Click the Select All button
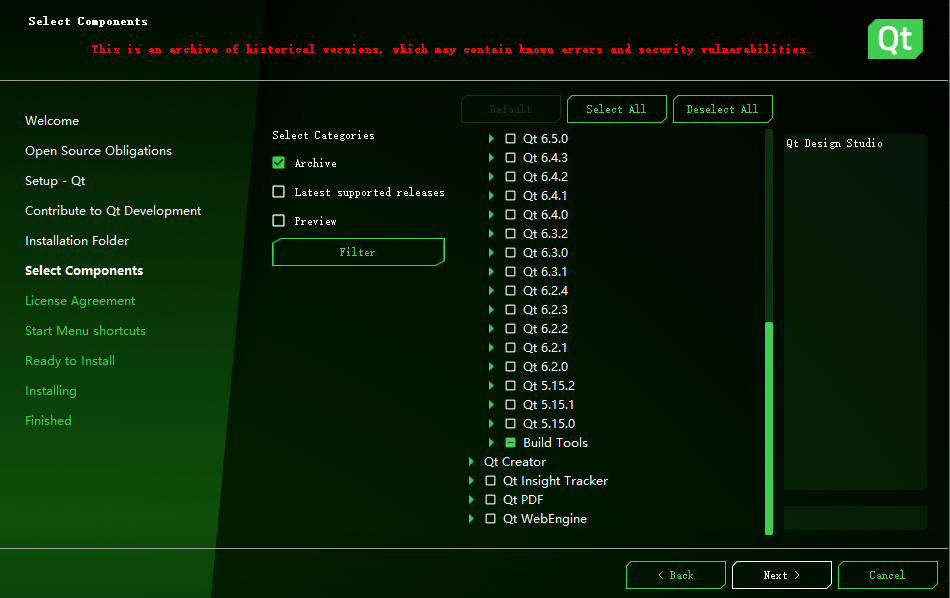950x598 pixels. pyautogui.click(x=616, y=109)
